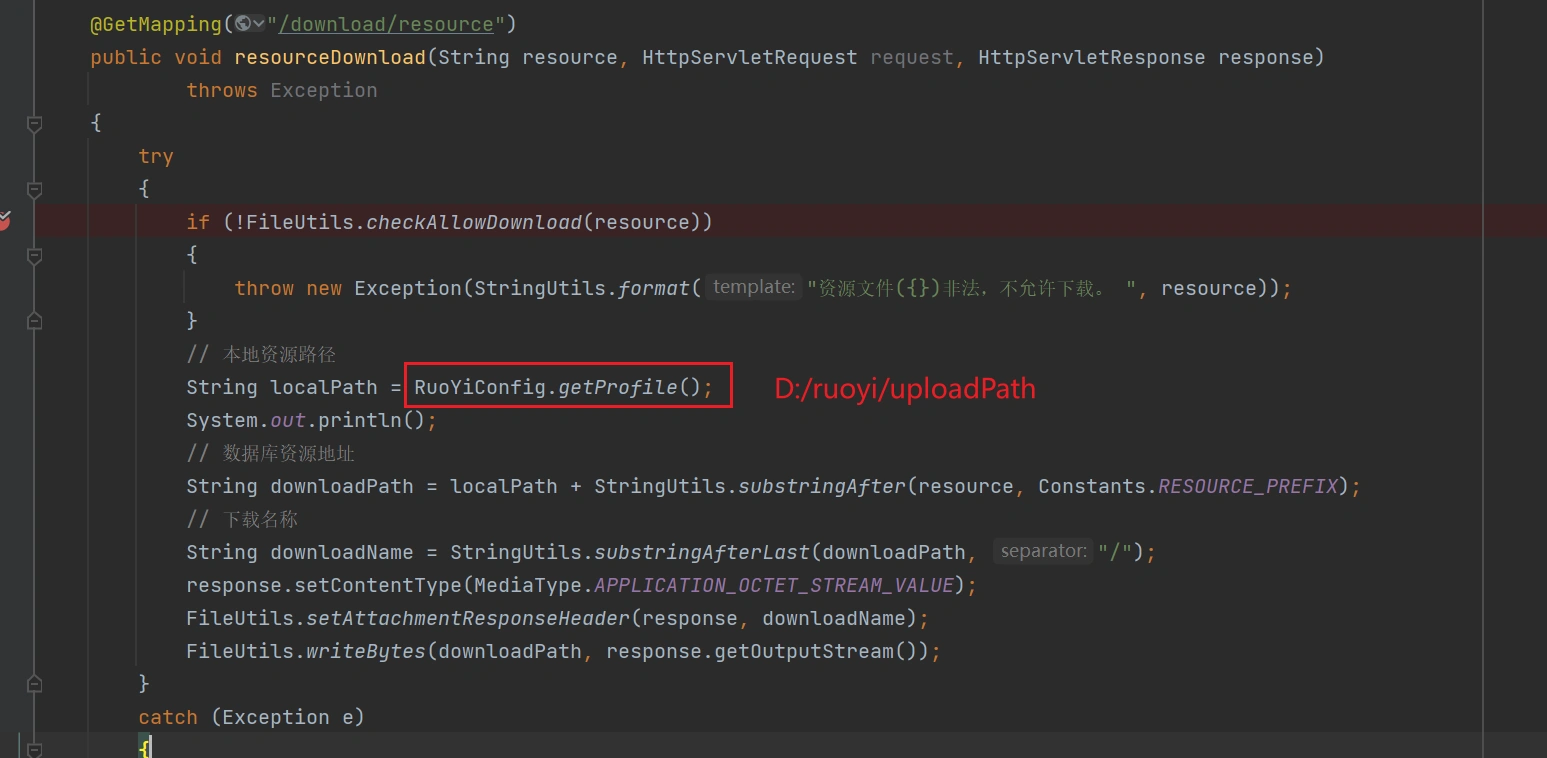Click the checkAllowDownload method call
The width and height of the screenshot is (1547, 758).
tap(474, 222)
